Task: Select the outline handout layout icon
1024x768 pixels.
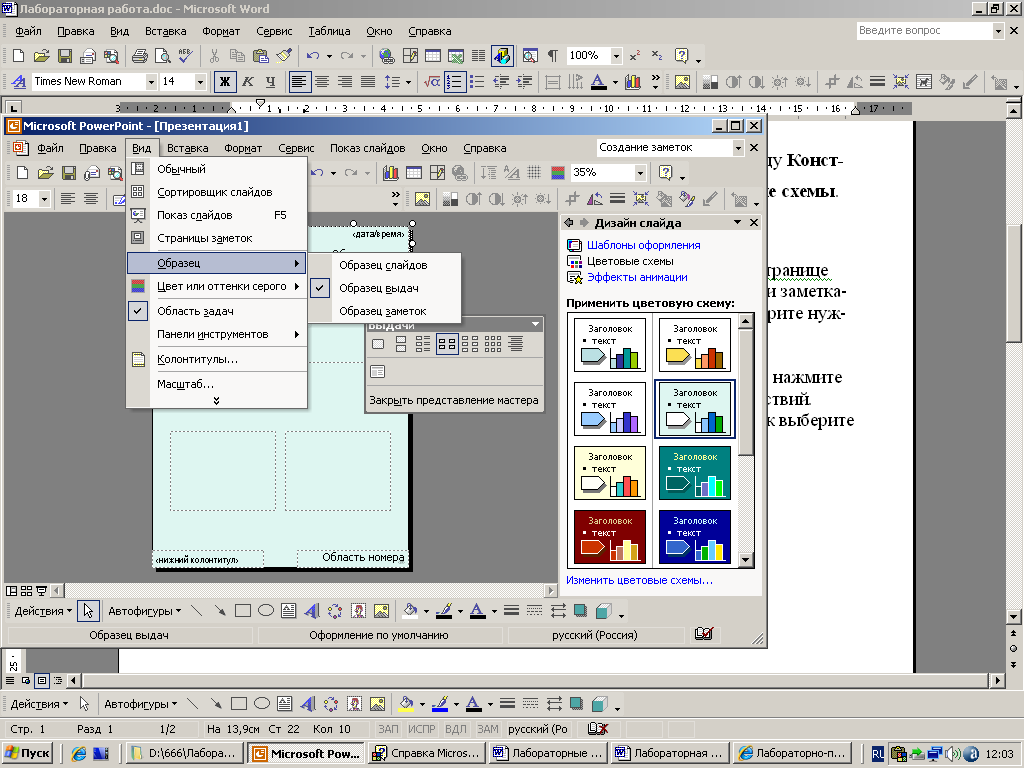Action: [516, 344]
